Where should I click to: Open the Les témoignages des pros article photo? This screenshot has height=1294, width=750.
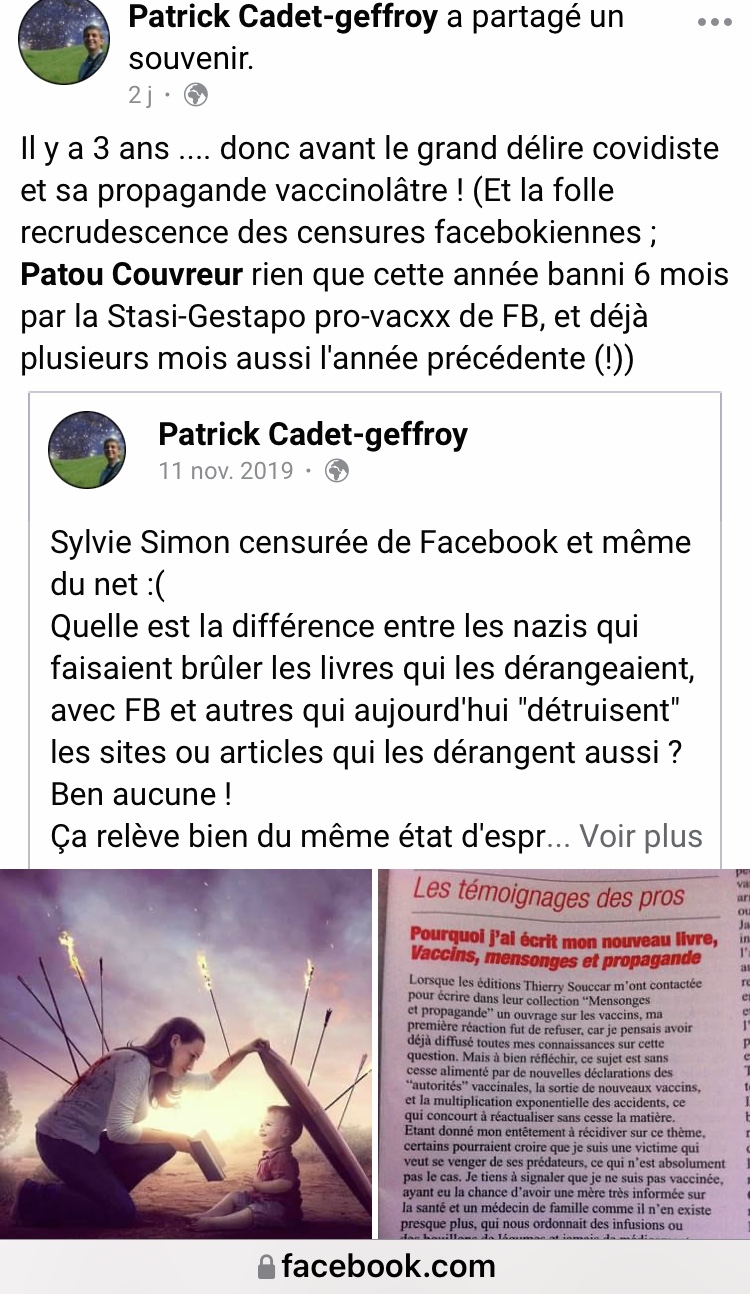pos(564,1054)
